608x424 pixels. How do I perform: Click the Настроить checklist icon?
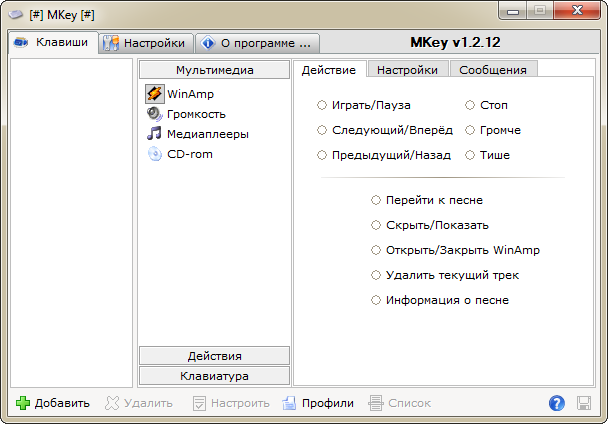coord(199,403)
